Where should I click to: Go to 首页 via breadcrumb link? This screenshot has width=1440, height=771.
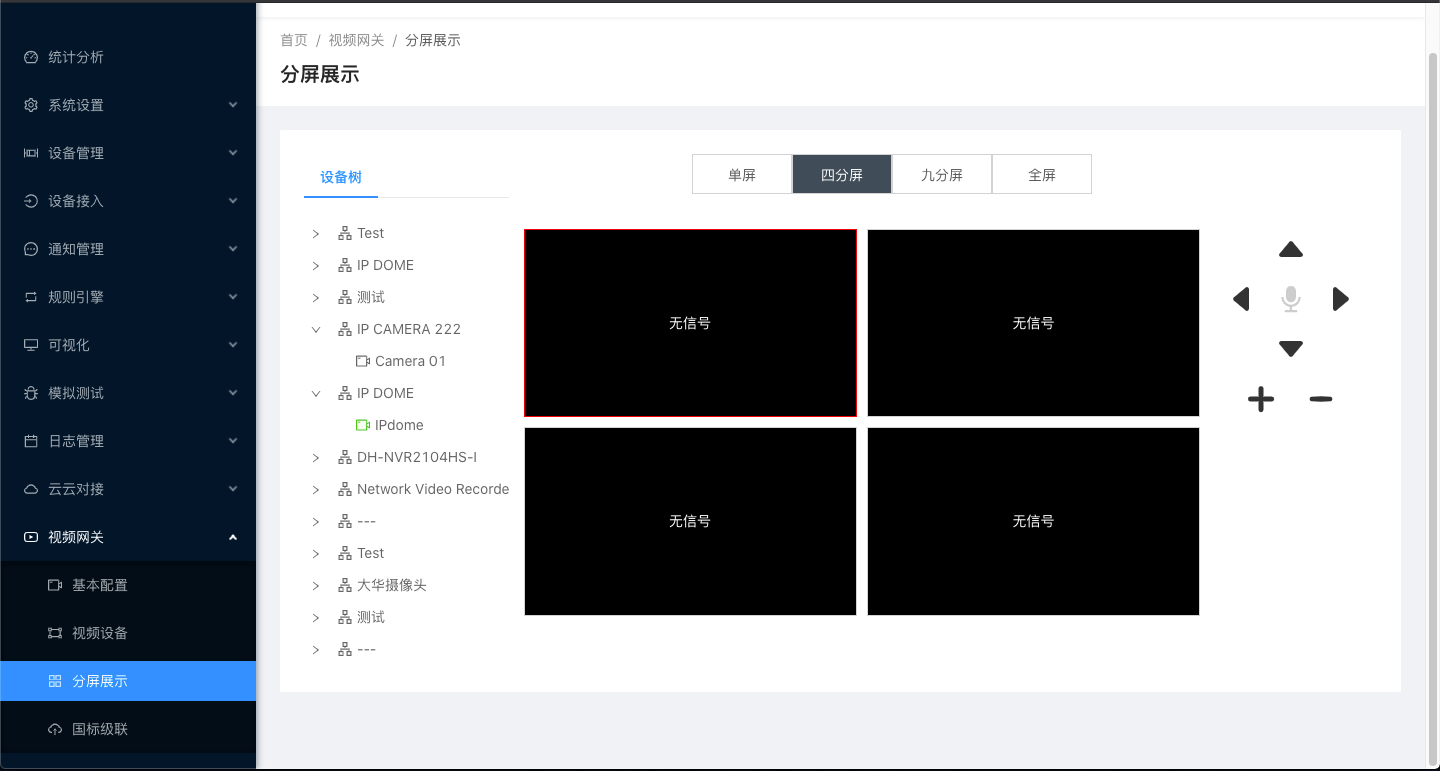(294, 40)
